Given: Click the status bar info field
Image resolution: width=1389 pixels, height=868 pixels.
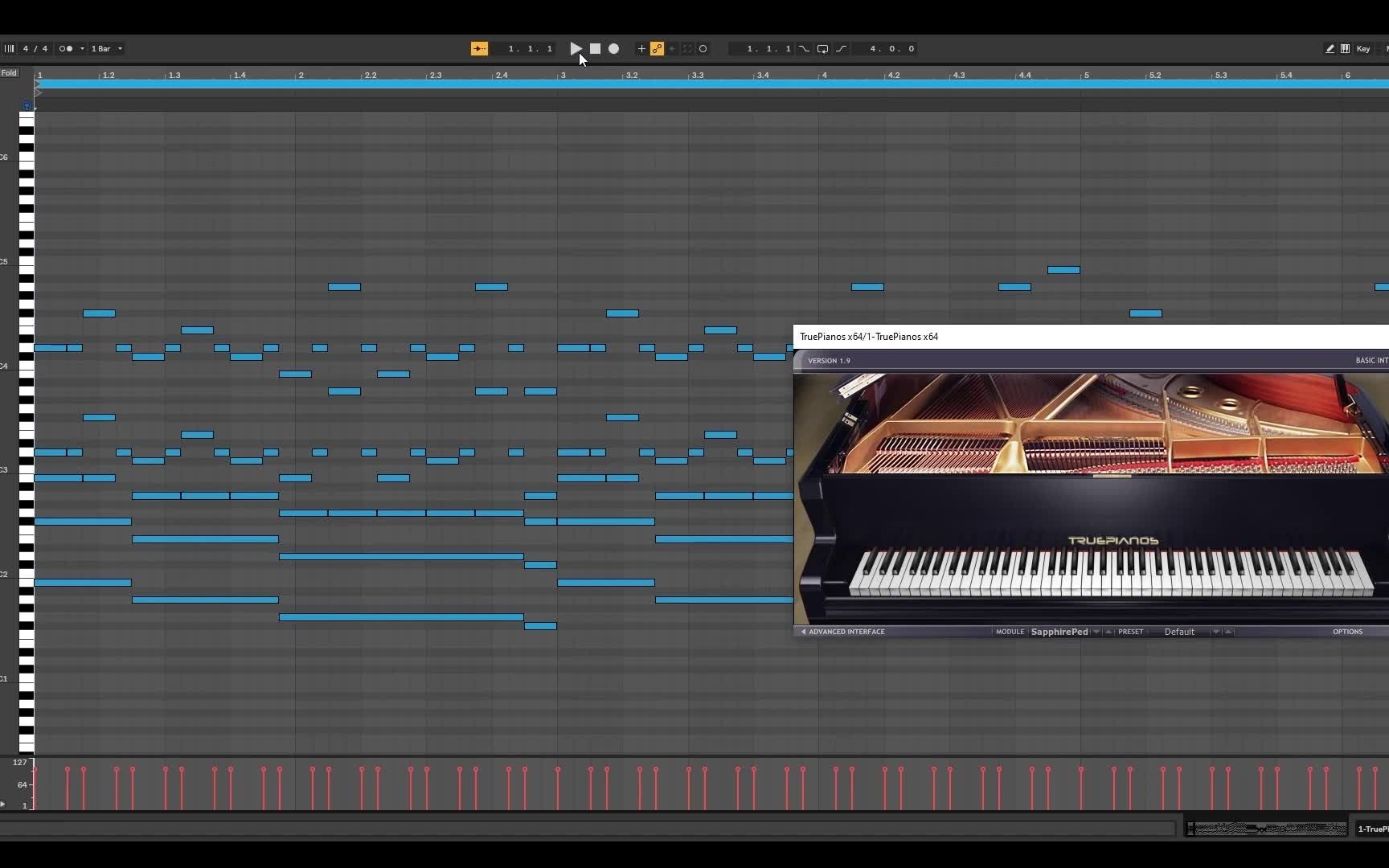Looking at the screenshot, I should [588, 828].
